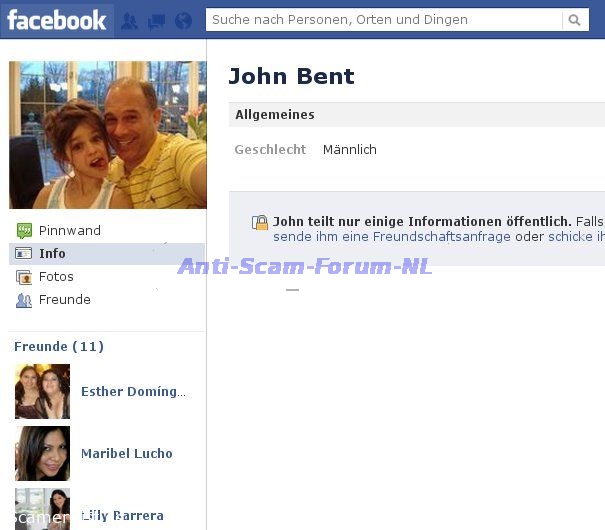605x530 pixels.
Task: Open notifications globe icon
Action: click(x=182, y=20)
